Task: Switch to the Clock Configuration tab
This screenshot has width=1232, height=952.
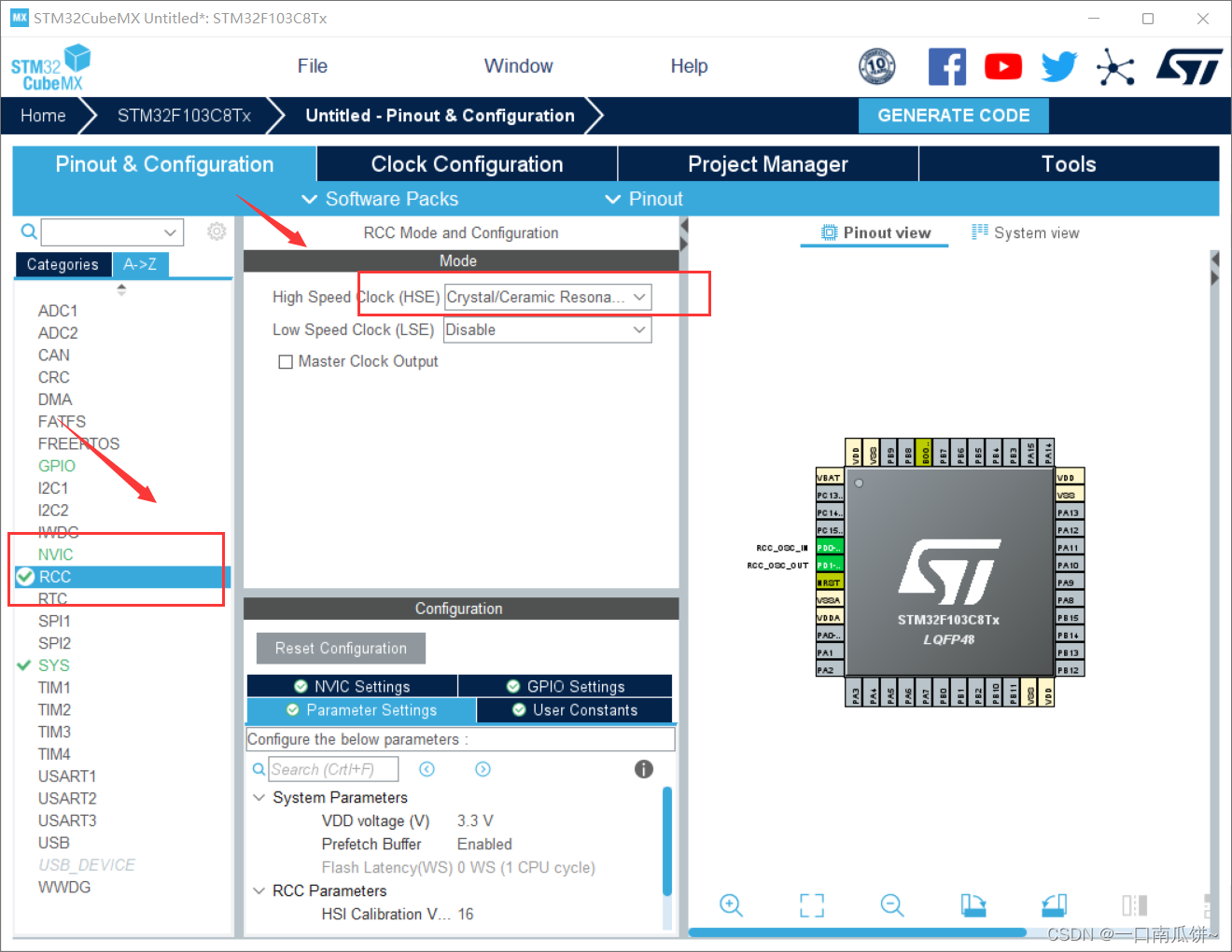Action: pyautogui.click(x=467, y=164)
